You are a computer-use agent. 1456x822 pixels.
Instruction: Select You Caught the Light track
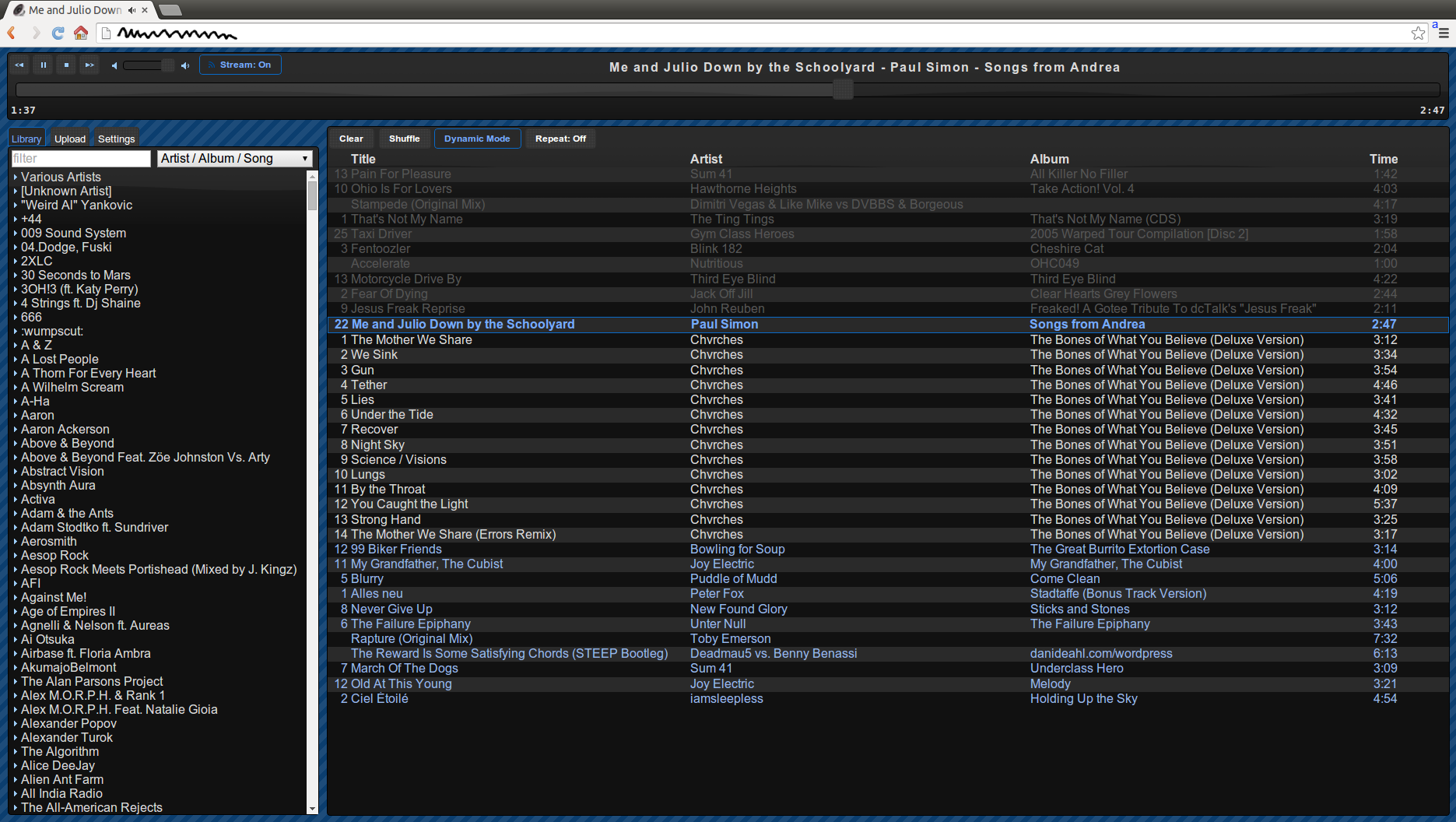[x=888, y=504]
